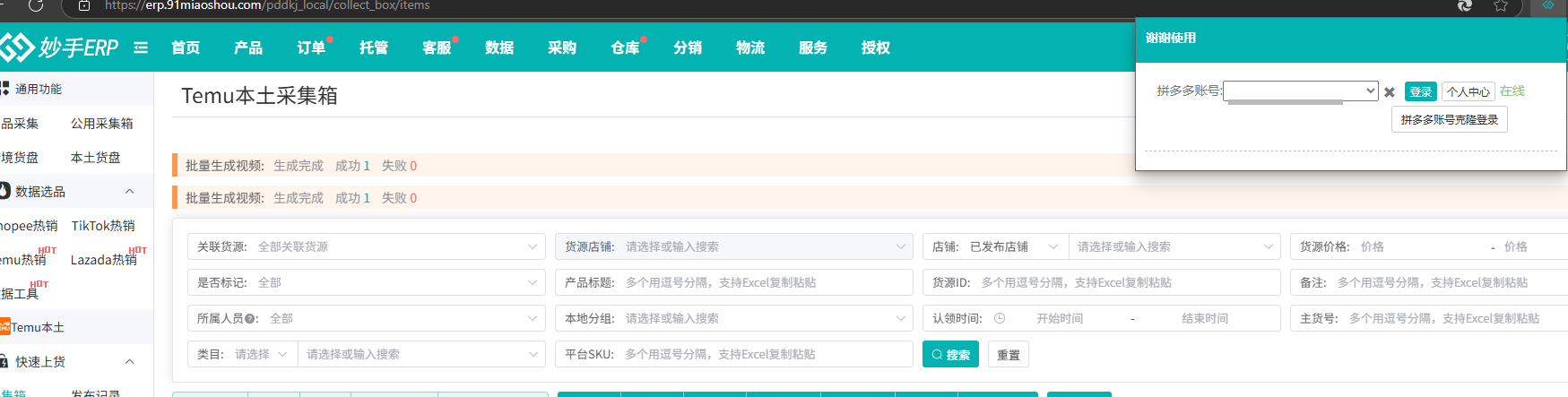Click the clock icon in 认领时间 field
This screenshot has width=1568, height=397.
1000,318
